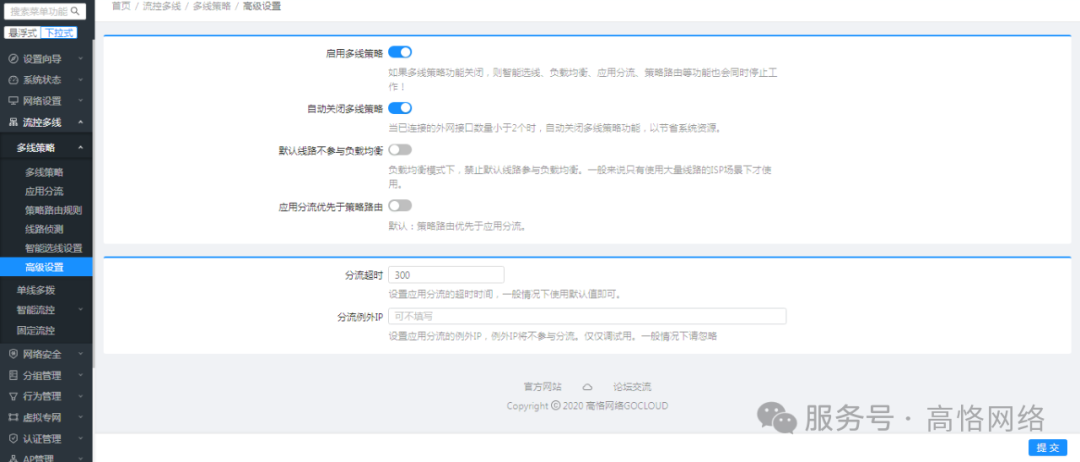This screenshot has height=462, width=1080.
Task: Collapse the 流控多线 menu chevron
Action: coord(81,123)
